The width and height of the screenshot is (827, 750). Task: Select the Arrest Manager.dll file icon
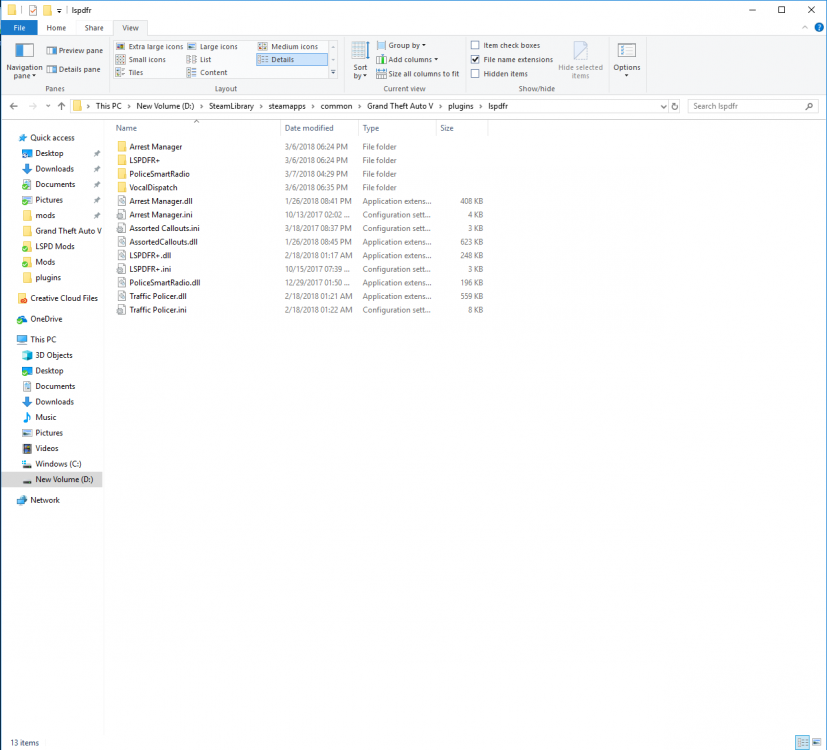point(122,201)
